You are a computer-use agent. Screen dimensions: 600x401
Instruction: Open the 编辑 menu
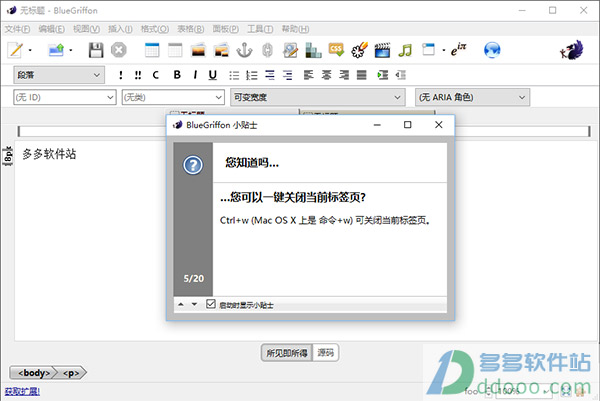(x=52, y=29)
